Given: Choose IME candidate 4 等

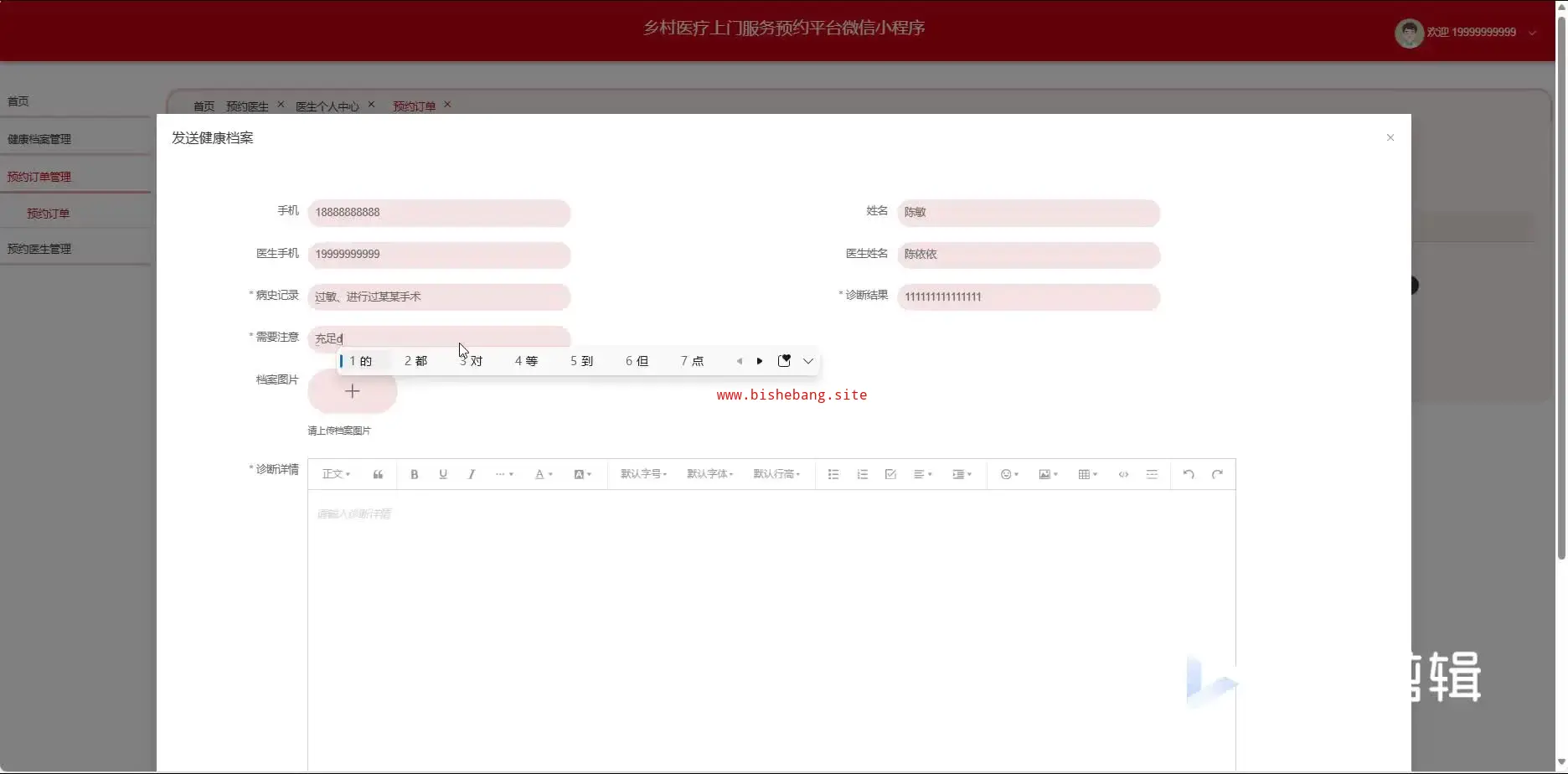Looking at the screenshot, I should tap(526, 361).
